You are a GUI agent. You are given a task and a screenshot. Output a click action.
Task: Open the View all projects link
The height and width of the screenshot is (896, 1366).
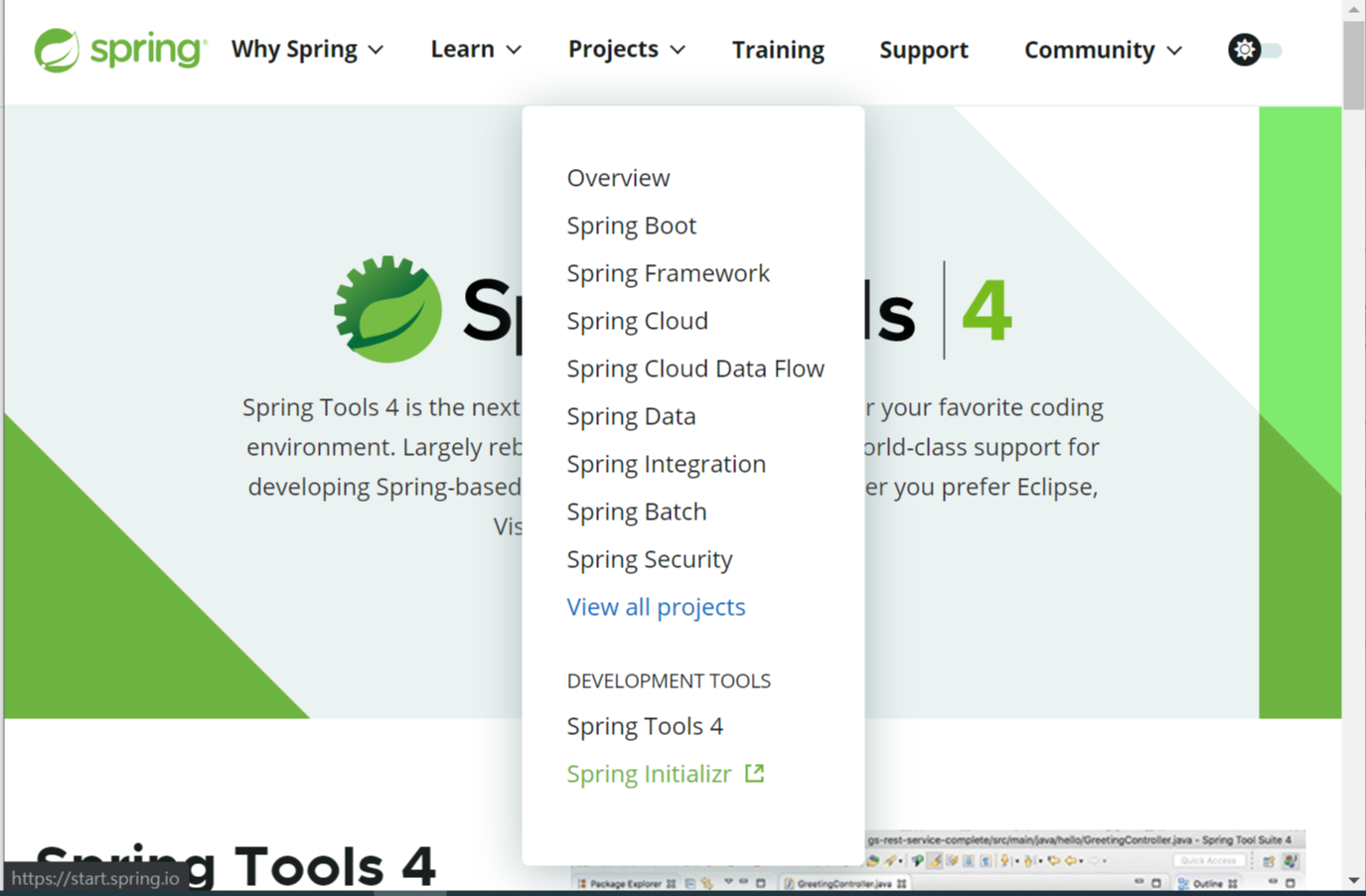coord(656,607)
